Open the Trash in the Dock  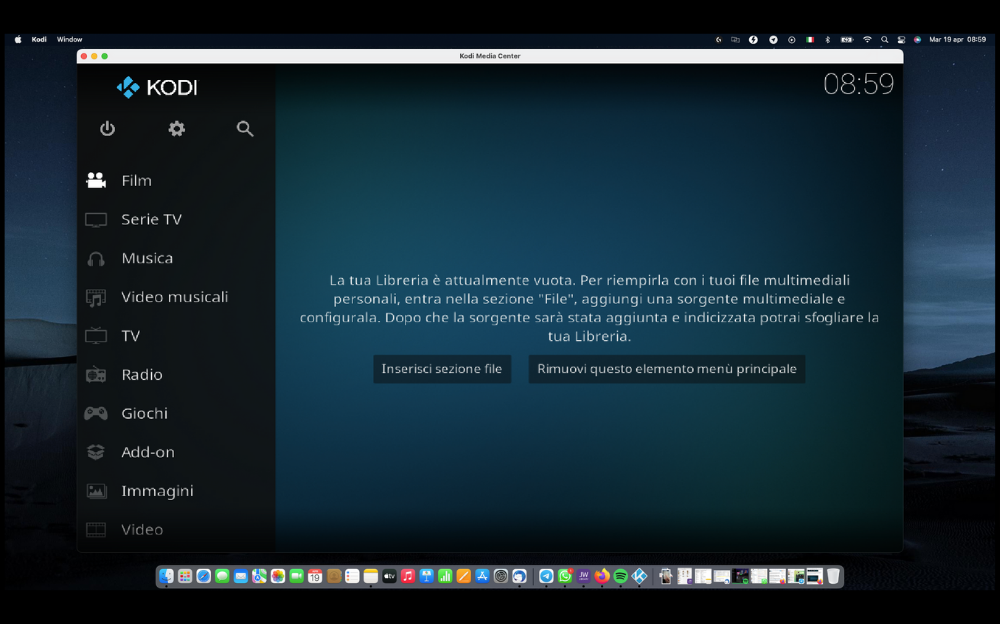coord(833,576)
